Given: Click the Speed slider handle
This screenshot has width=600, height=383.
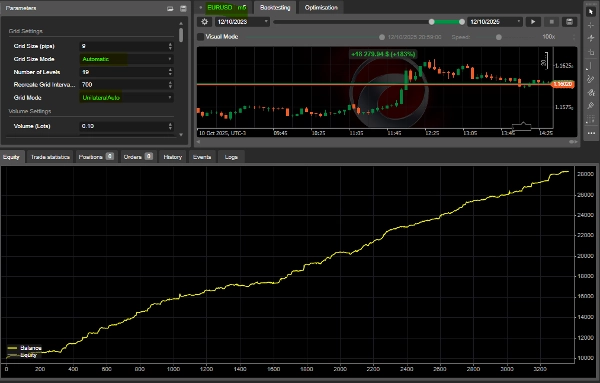Looking at the screenshot, I should (499, 37).
